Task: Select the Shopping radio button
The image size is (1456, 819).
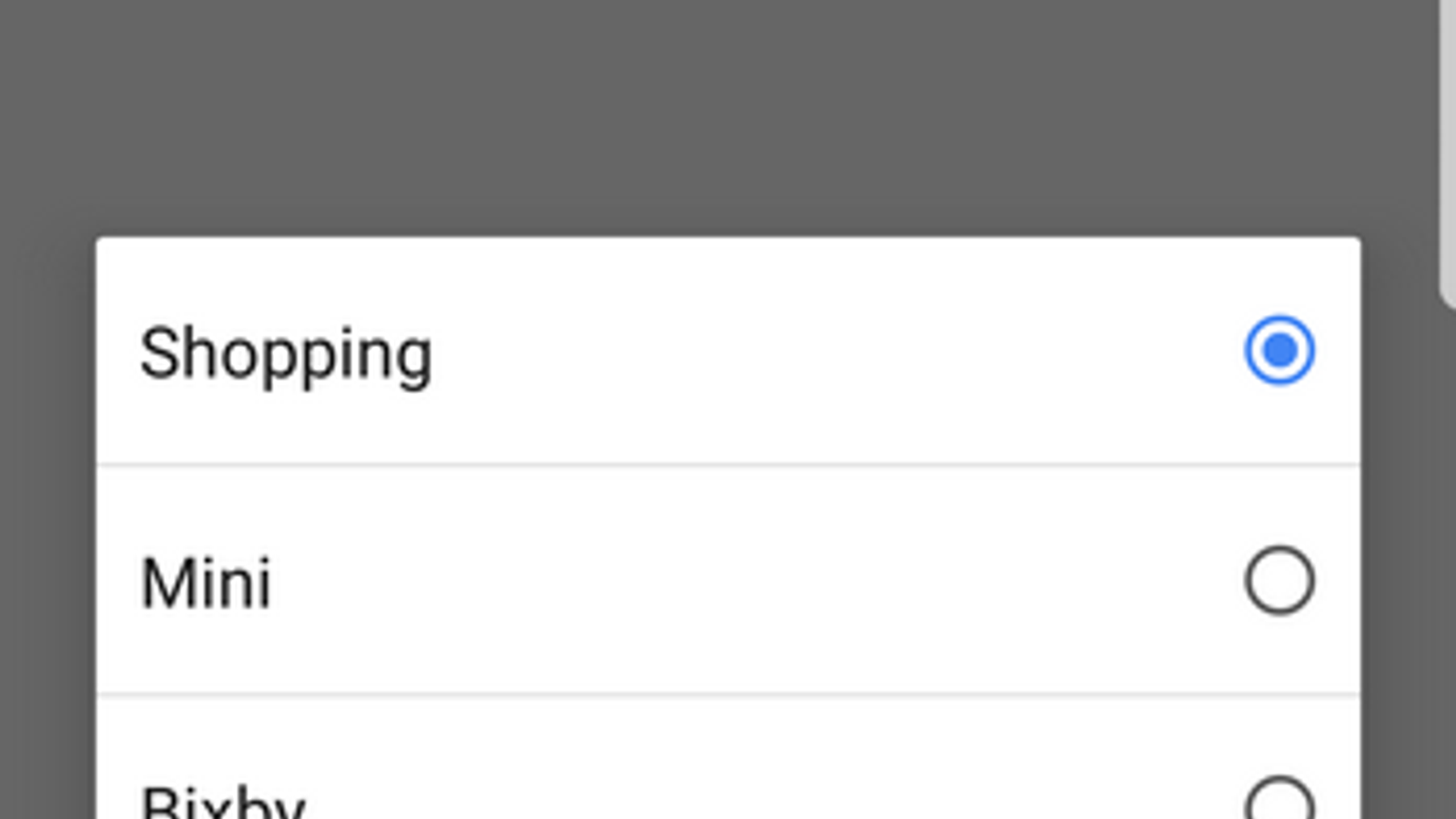Action: (x=1279, y=350)
